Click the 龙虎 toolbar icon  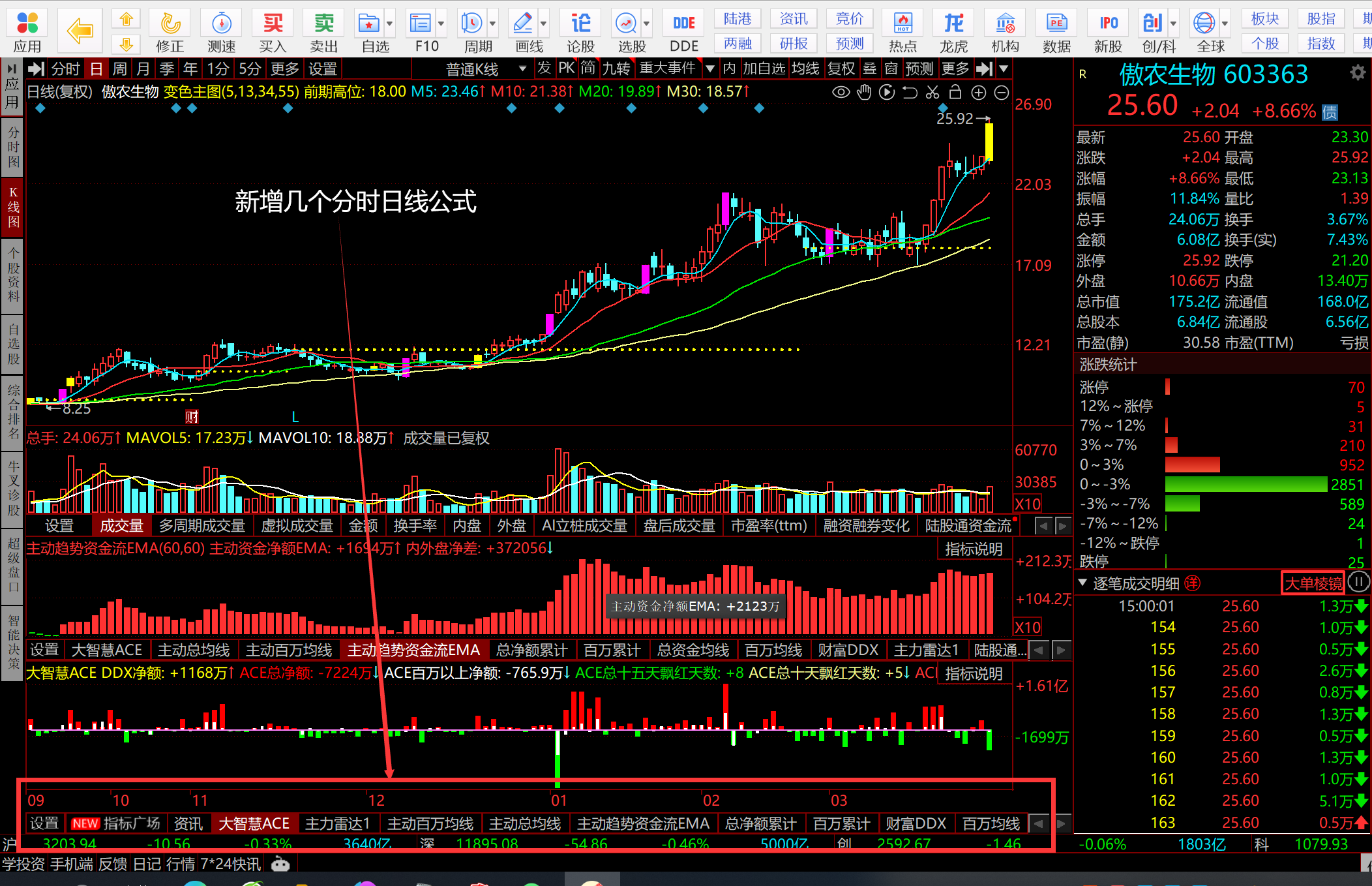point(953,31)
